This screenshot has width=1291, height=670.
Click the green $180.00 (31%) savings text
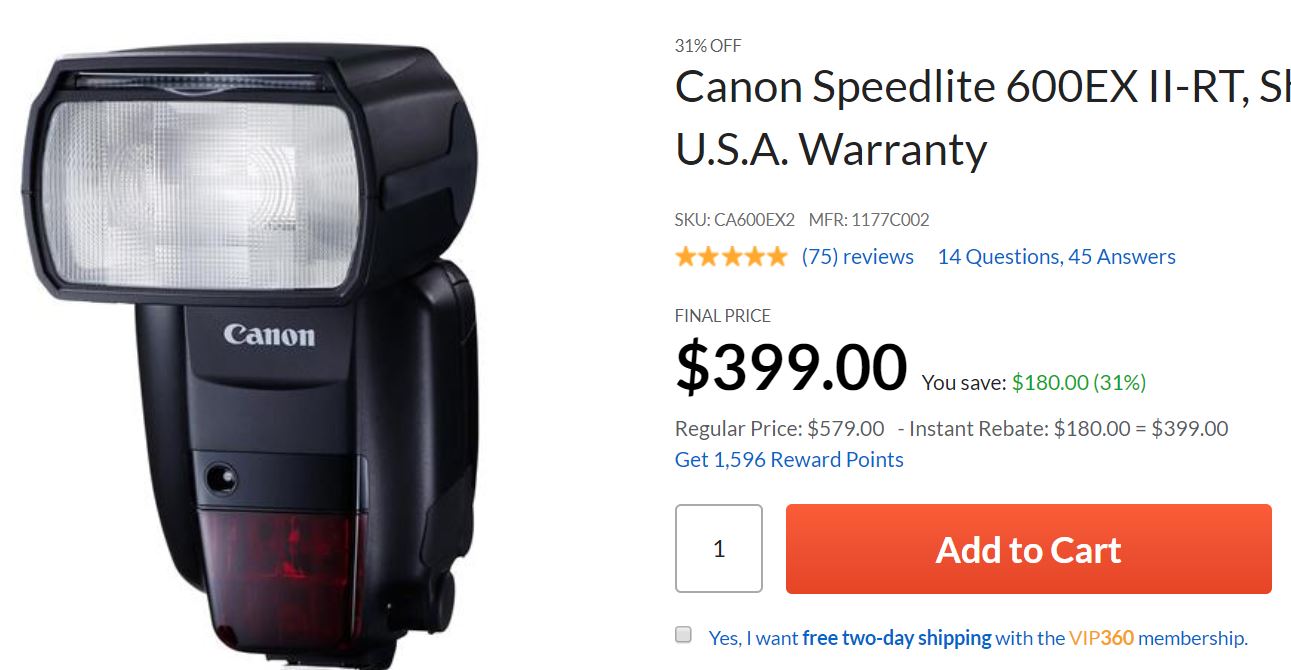point(1078,382)
